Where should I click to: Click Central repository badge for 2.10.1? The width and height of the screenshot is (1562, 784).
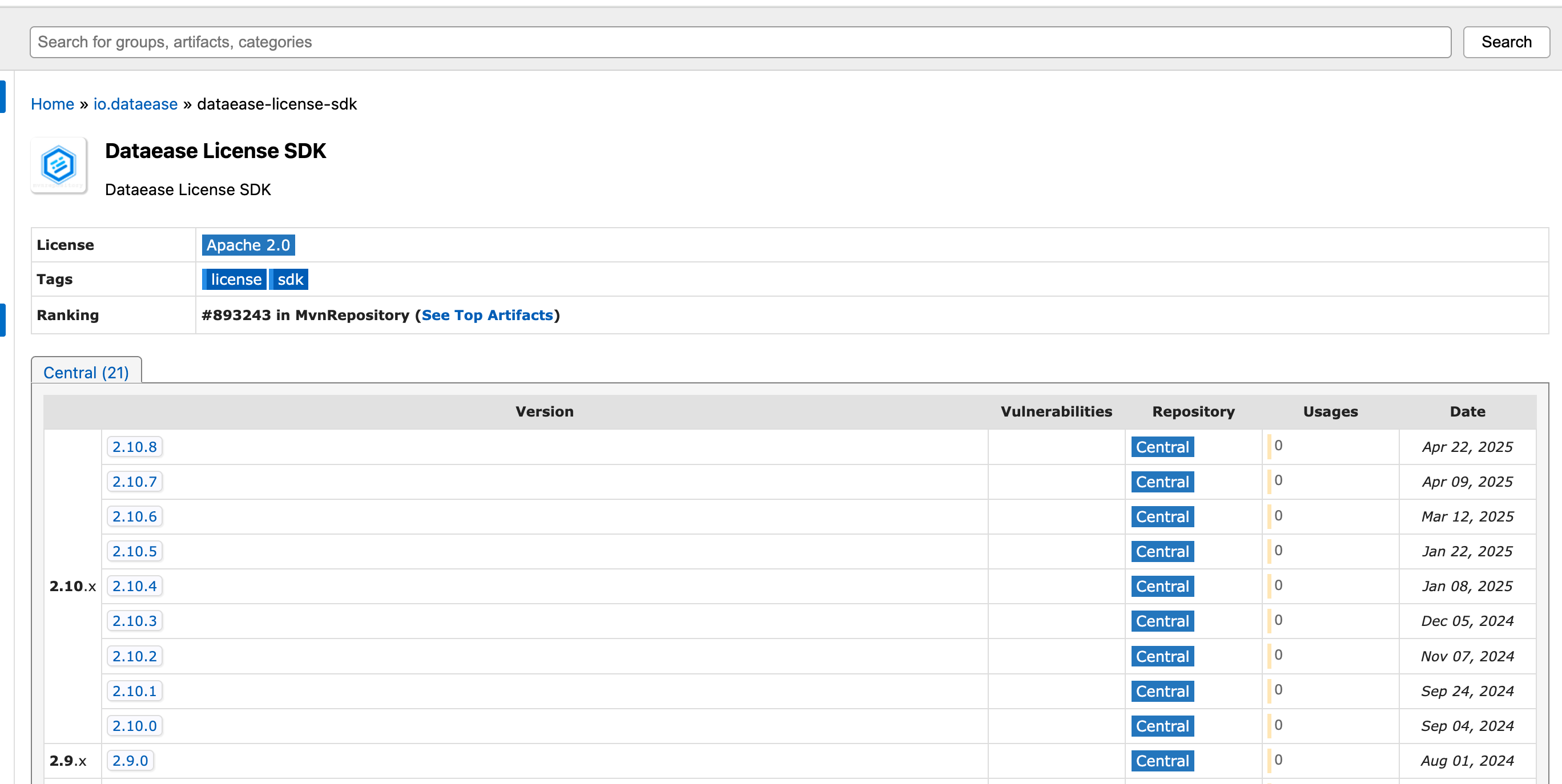(1162, 690)
